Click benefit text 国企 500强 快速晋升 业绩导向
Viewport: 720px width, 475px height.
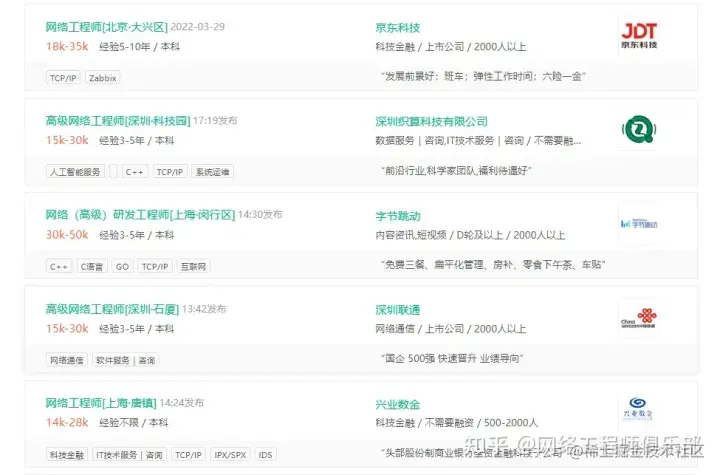coord(452,358)
